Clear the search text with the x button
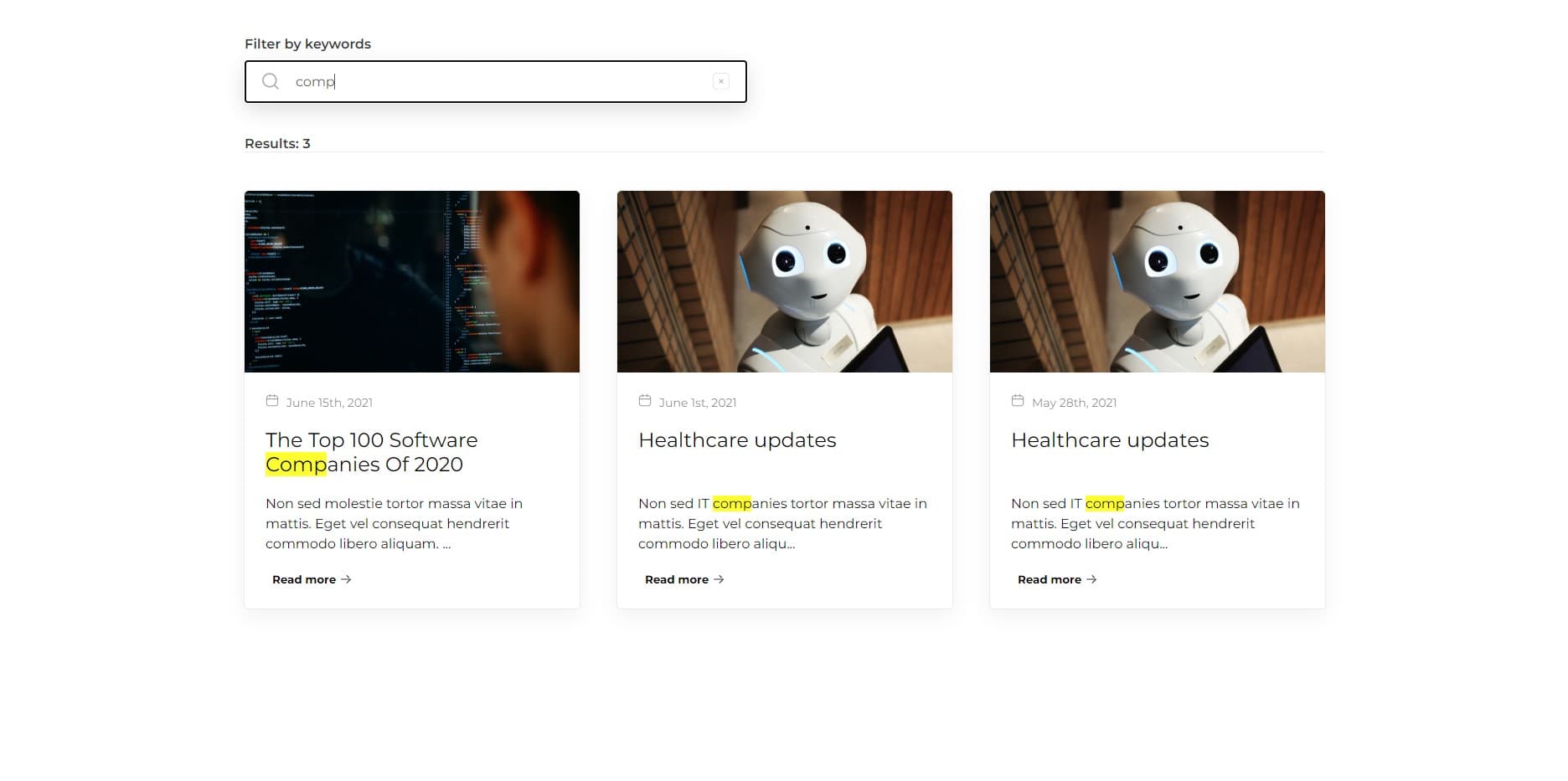The image size is (1568, 781). (720, 81)
